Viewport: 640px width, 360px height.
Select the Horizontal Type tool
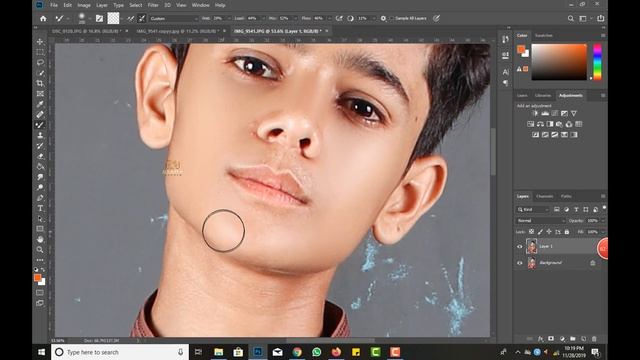point(40,208)
